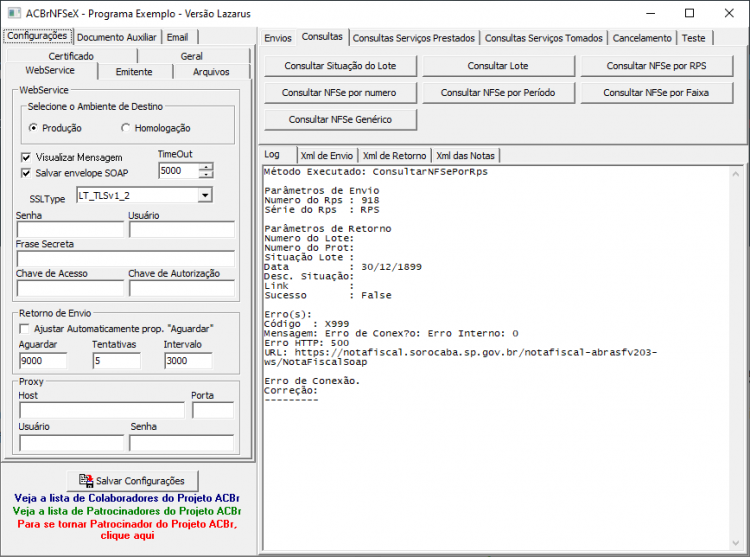This screenshot has width=750, height=557.
Task: Focus the Proxy Usuário field
Action: point(71,443)
